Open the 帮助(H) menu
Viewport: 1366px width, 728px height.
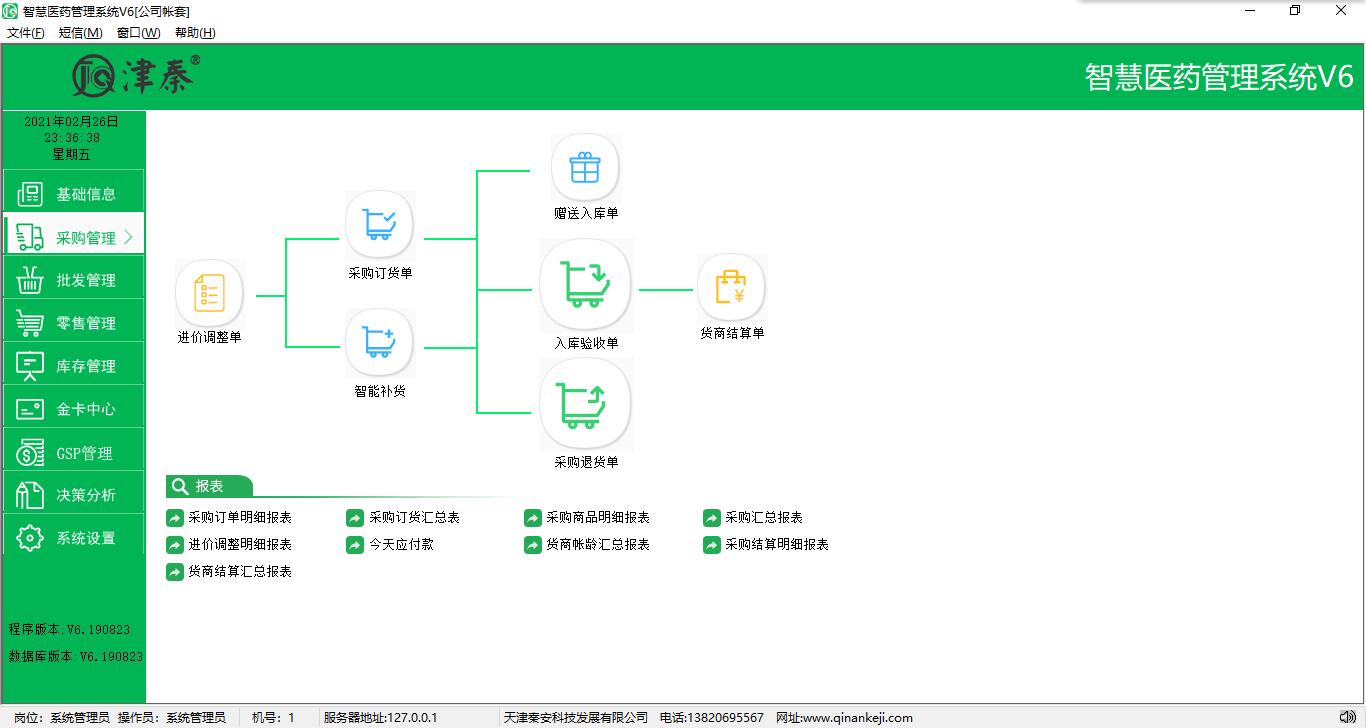click(195, 33)
